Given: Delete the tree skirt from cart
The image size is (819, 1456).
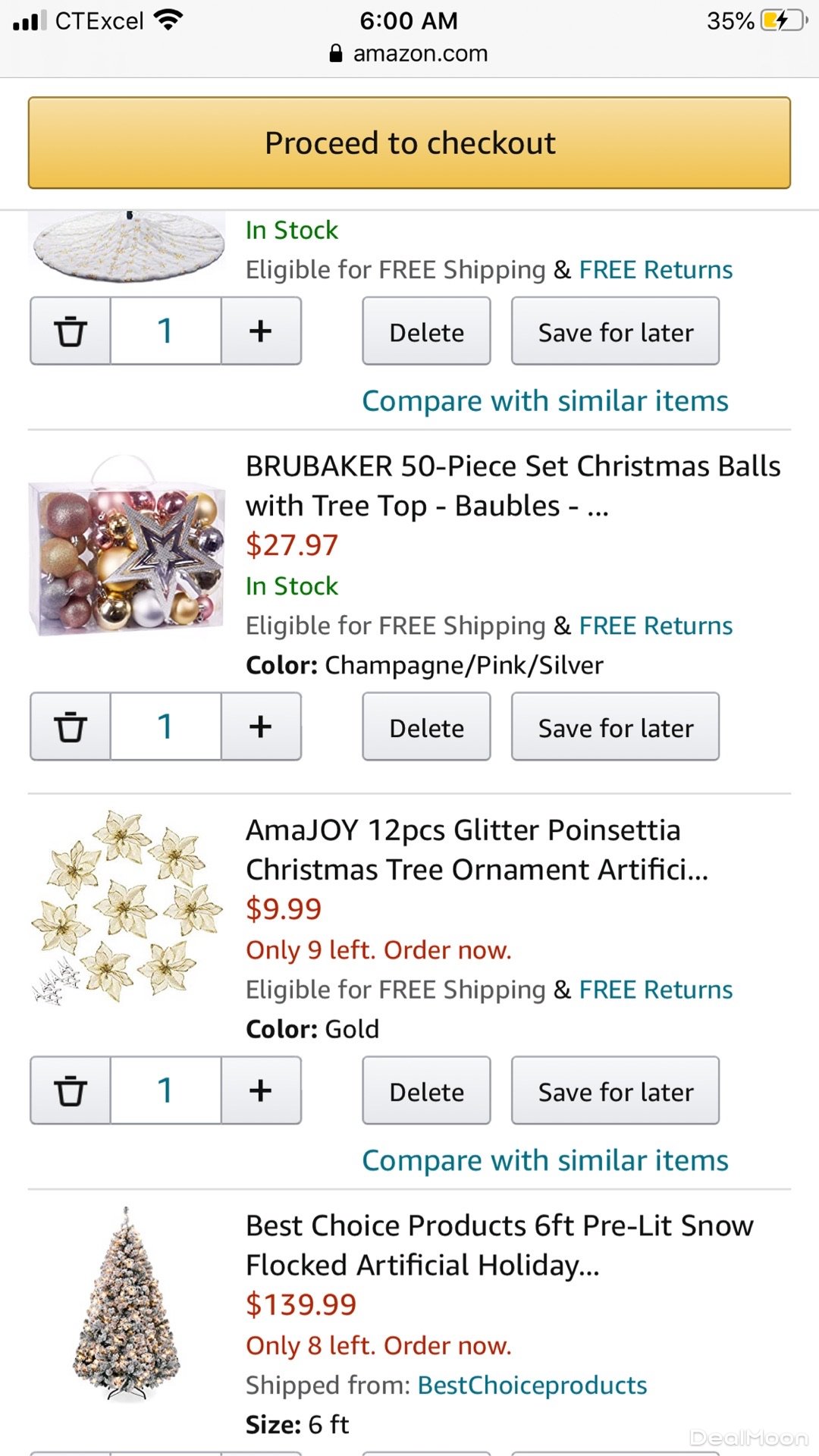Looking at the screenshot, I should click(426, 332).
